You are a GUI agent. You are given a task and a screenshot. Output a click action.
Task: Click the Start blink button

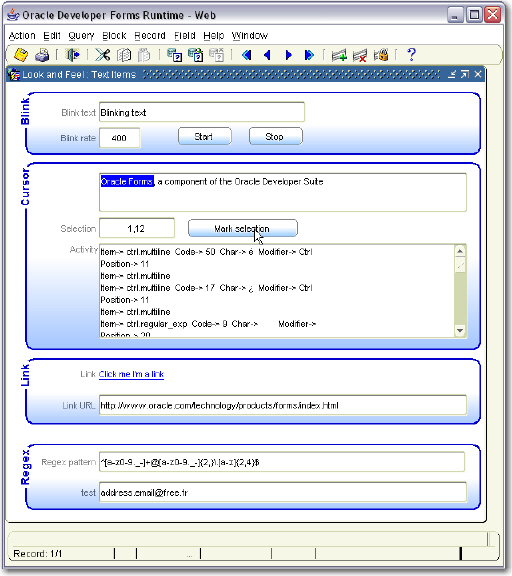(x=205, y=136)
